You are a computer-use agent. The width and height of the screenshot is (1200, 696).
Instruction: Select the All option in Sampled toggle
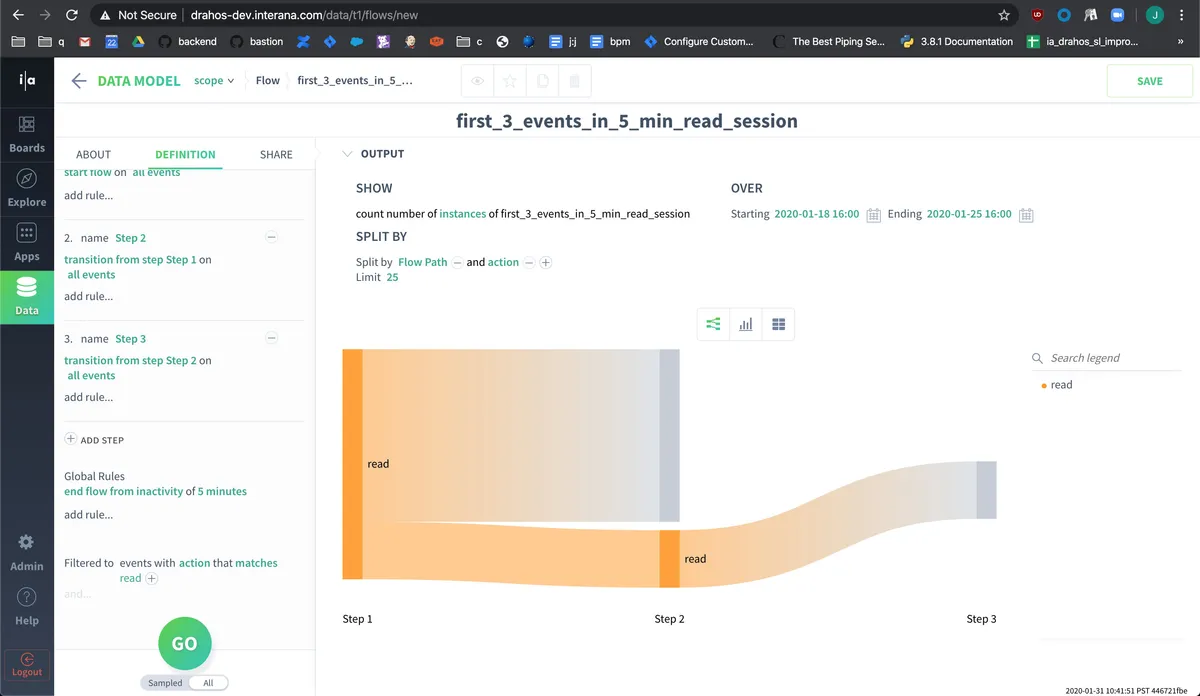point(208,683)
